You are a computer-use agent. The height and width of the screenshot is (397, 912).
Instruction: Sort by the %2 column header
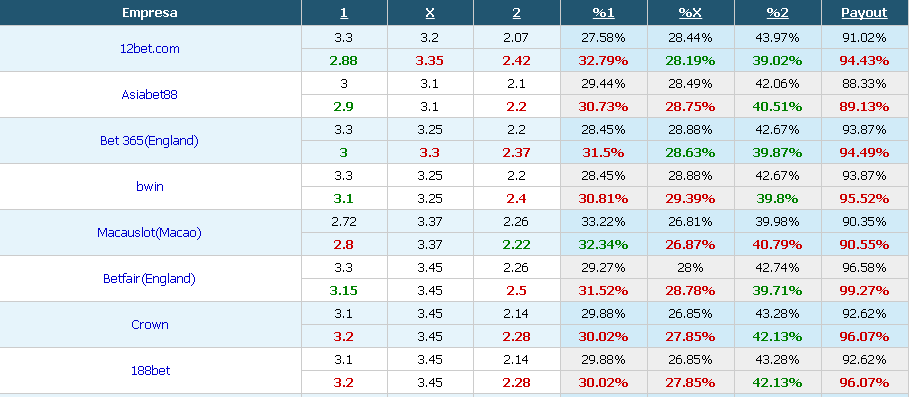(x=777, y=13)
